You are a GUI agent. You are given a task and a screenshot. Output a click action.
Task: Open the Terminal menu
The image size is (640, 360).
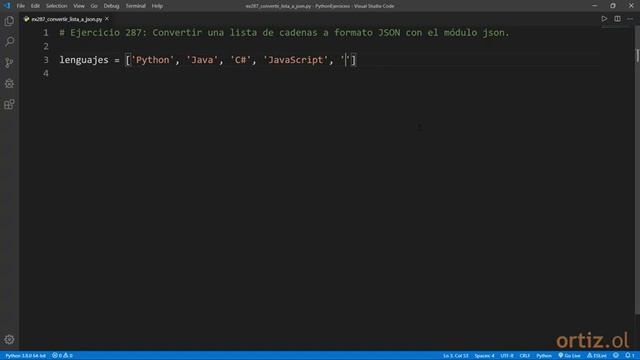pos(136,6)
